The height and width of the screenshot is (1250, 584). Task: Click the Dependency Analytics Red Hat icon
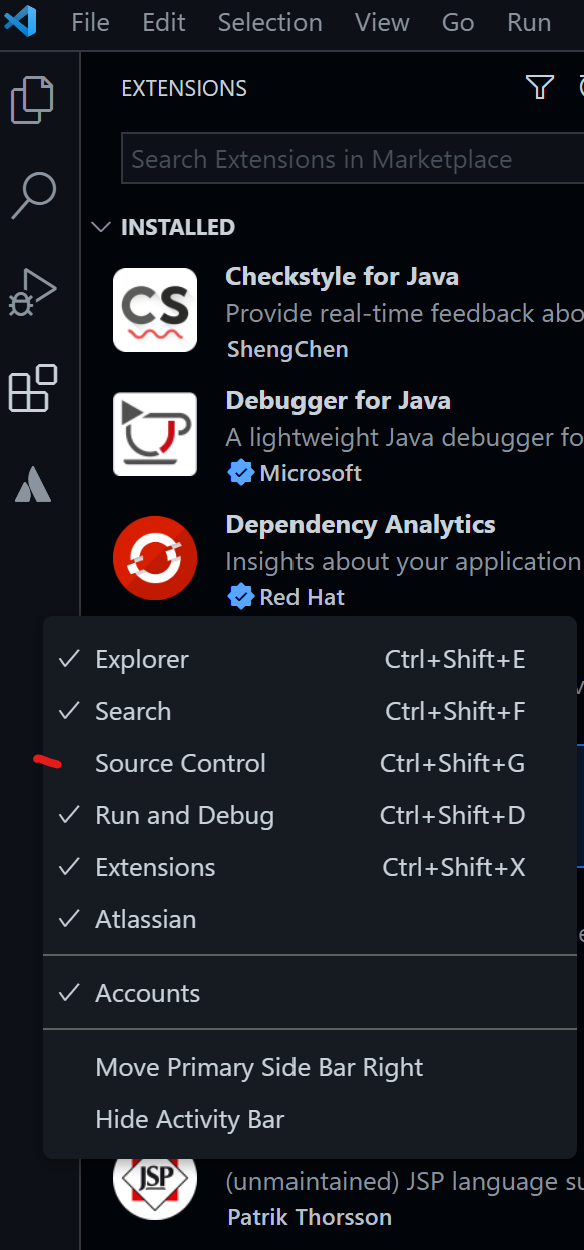(x=155, y=558)
